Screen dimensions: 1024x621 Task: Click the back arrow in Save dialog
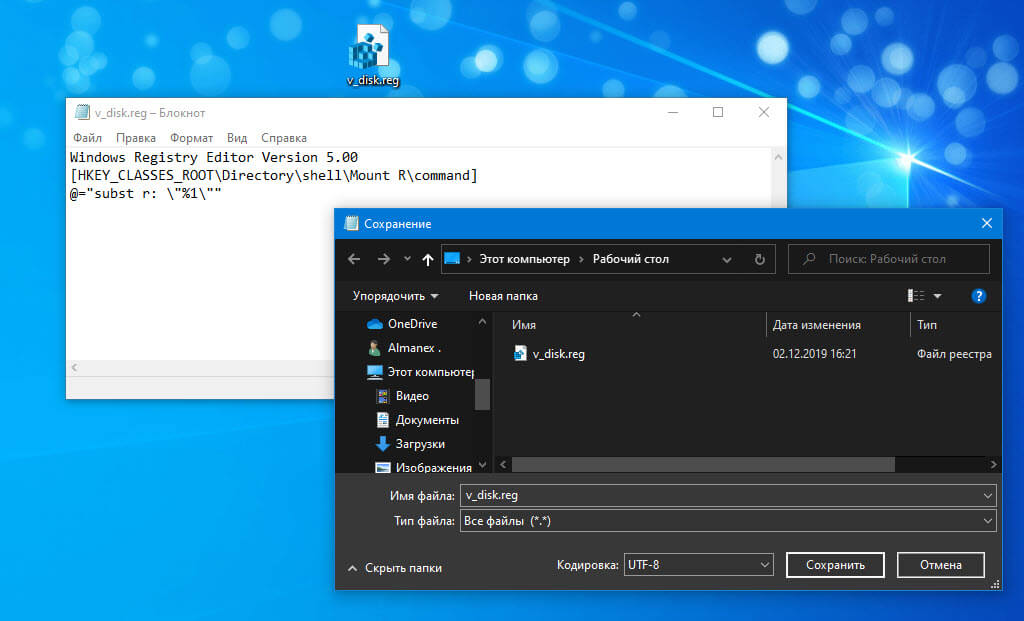354,259
